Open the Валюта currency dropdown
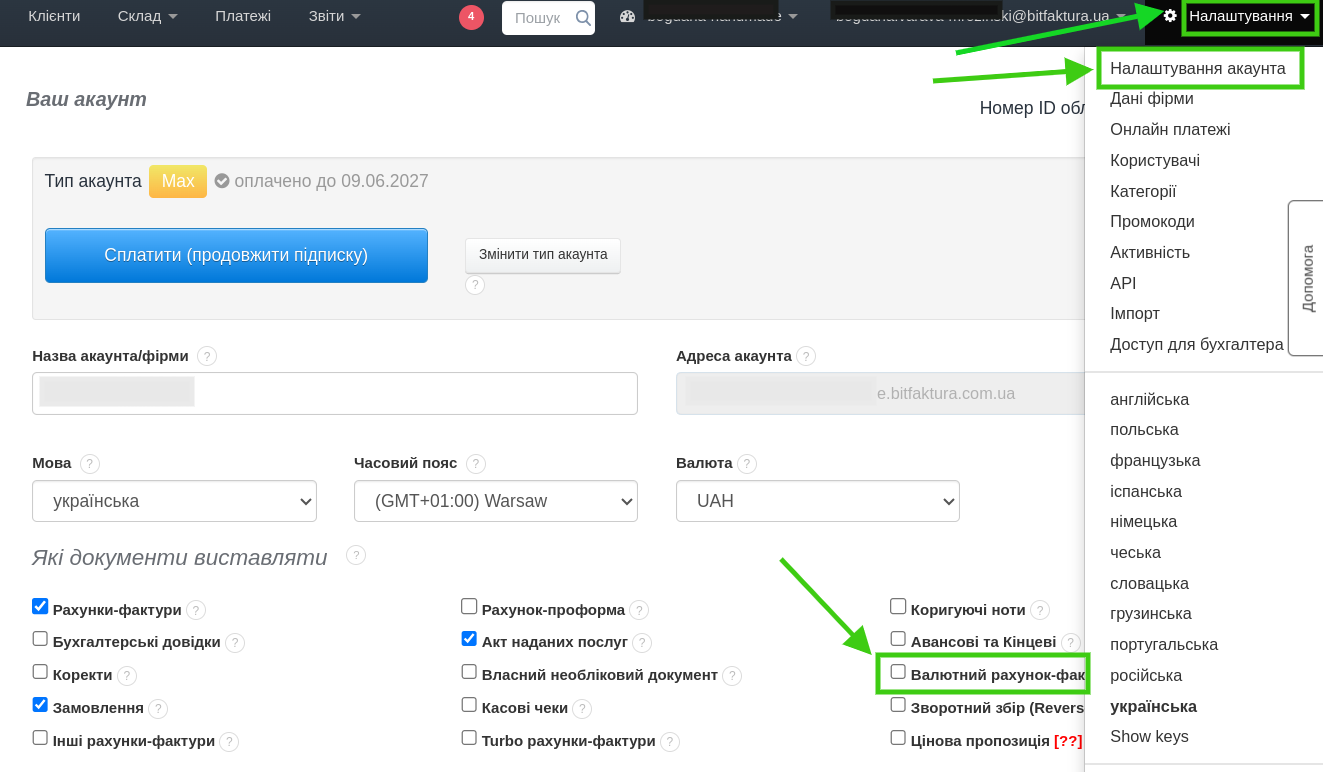 coord(818,501)
